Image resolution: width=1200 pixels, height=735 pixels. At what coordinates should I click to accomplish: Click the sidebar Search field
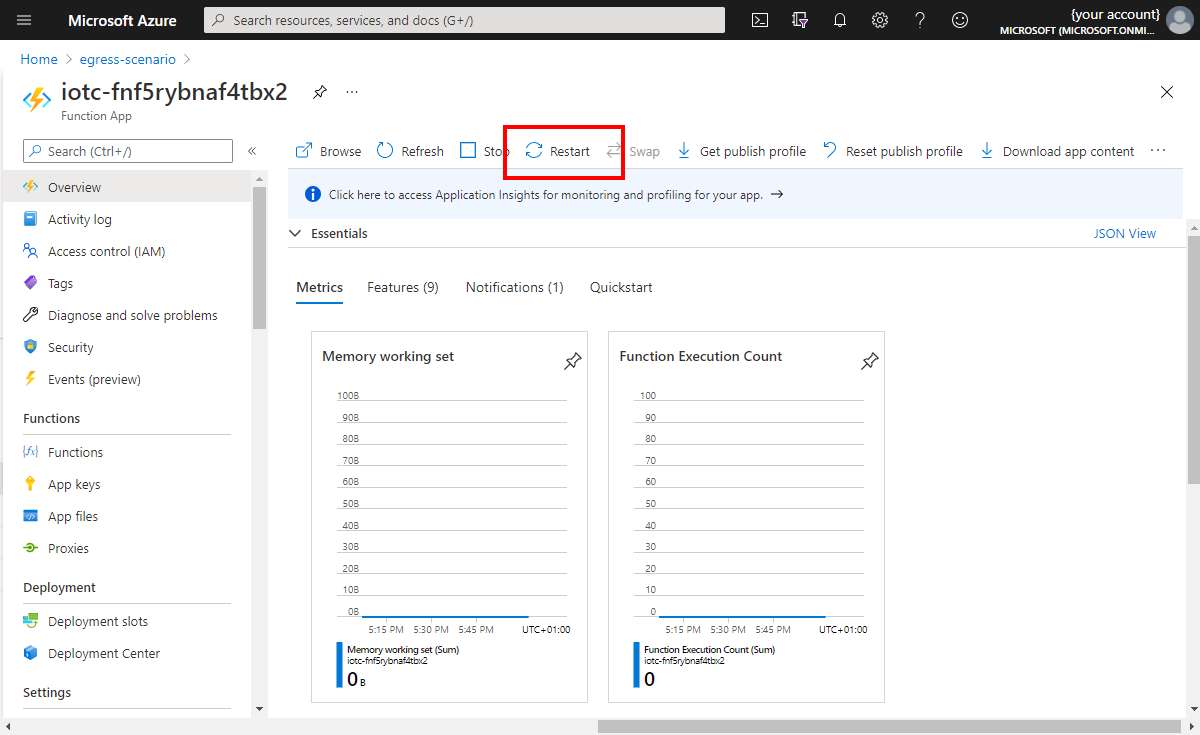coord(128,151)
